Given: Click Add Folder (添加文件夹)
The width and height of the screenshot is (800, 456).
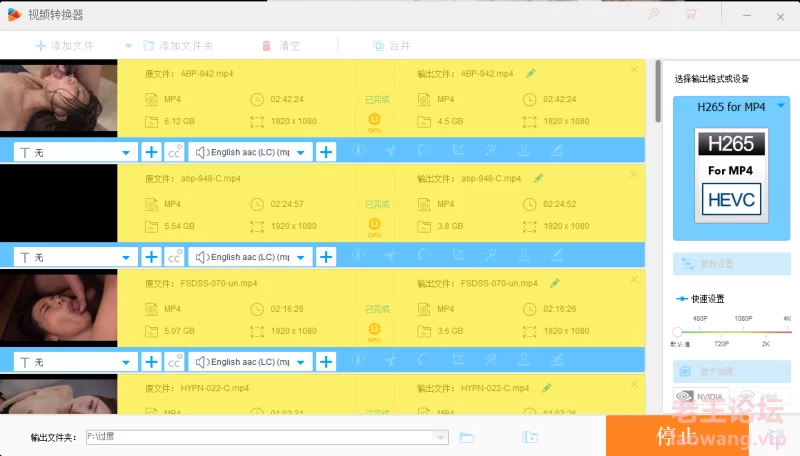Looking at the screenshot, I should point(178,46).
